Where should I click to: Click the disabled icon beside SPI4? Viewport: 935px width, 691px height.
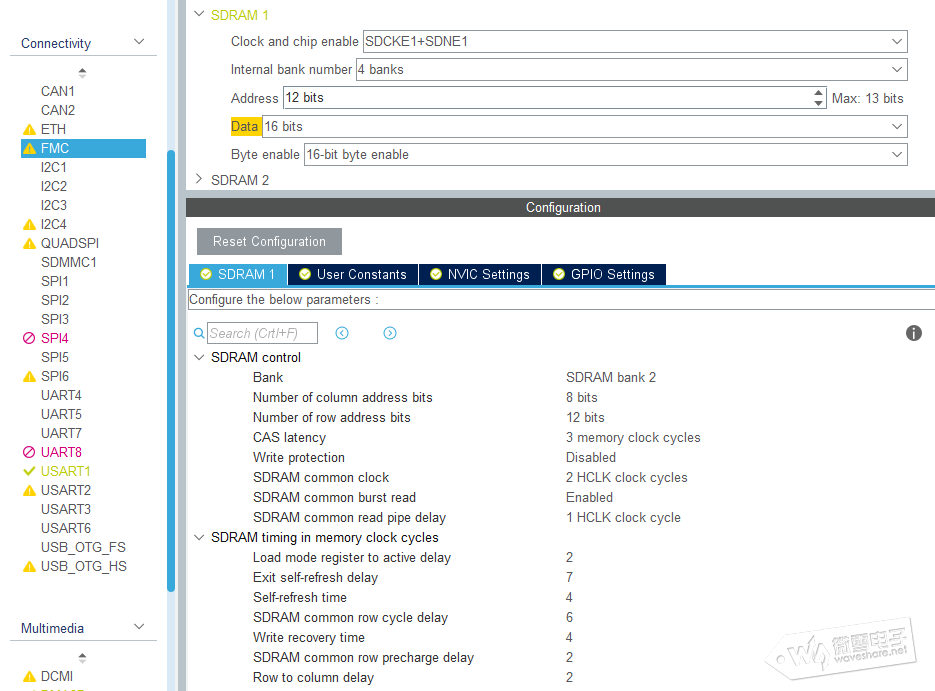coord(29,339)
